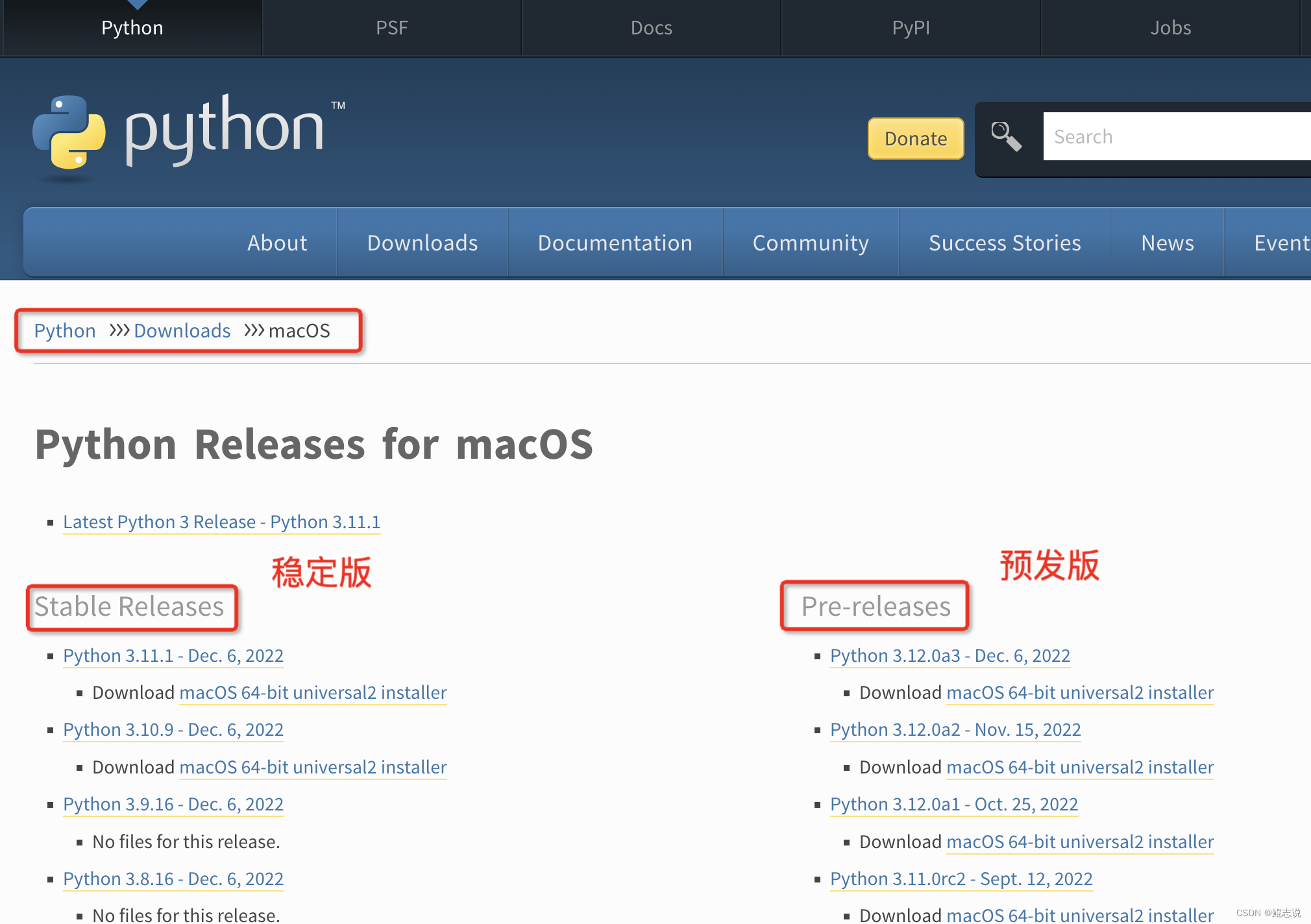Open the Success Stories menu
The image size is (1311, 924).
[1005, 242]
